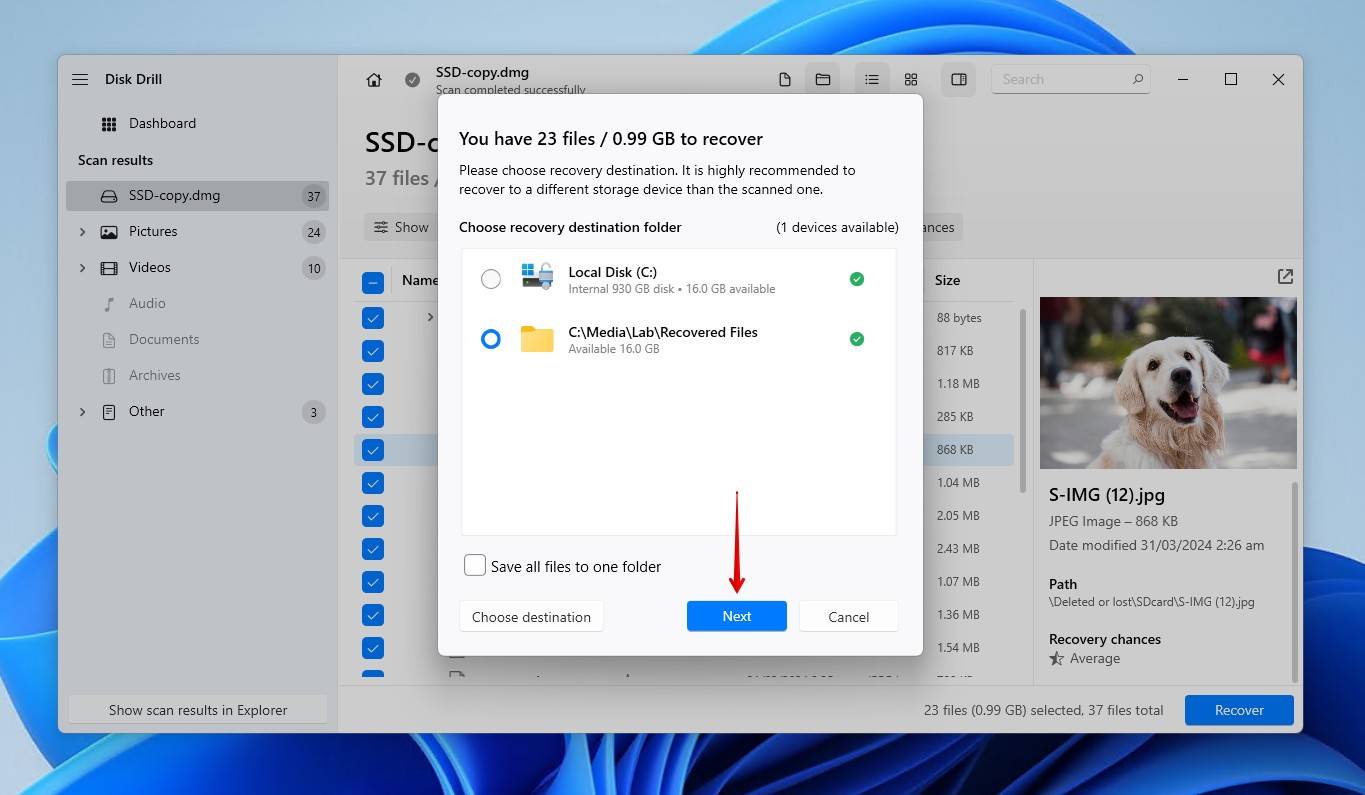This screenshot has height=795, width=1365.
Task: Open Pictures category in sidebar
Action: point(197,232)
